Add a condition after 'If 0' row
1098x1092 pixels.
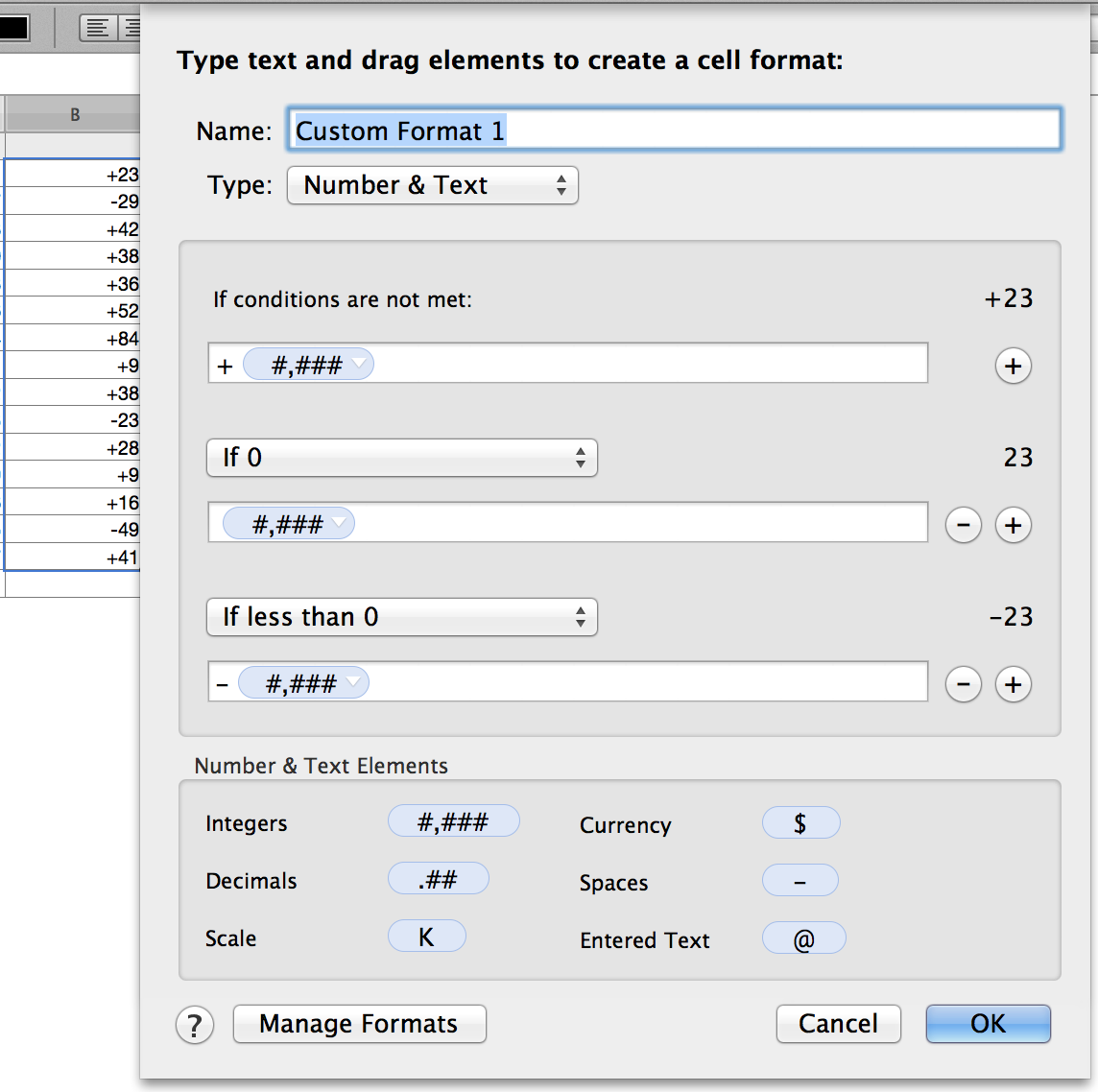1014,526
